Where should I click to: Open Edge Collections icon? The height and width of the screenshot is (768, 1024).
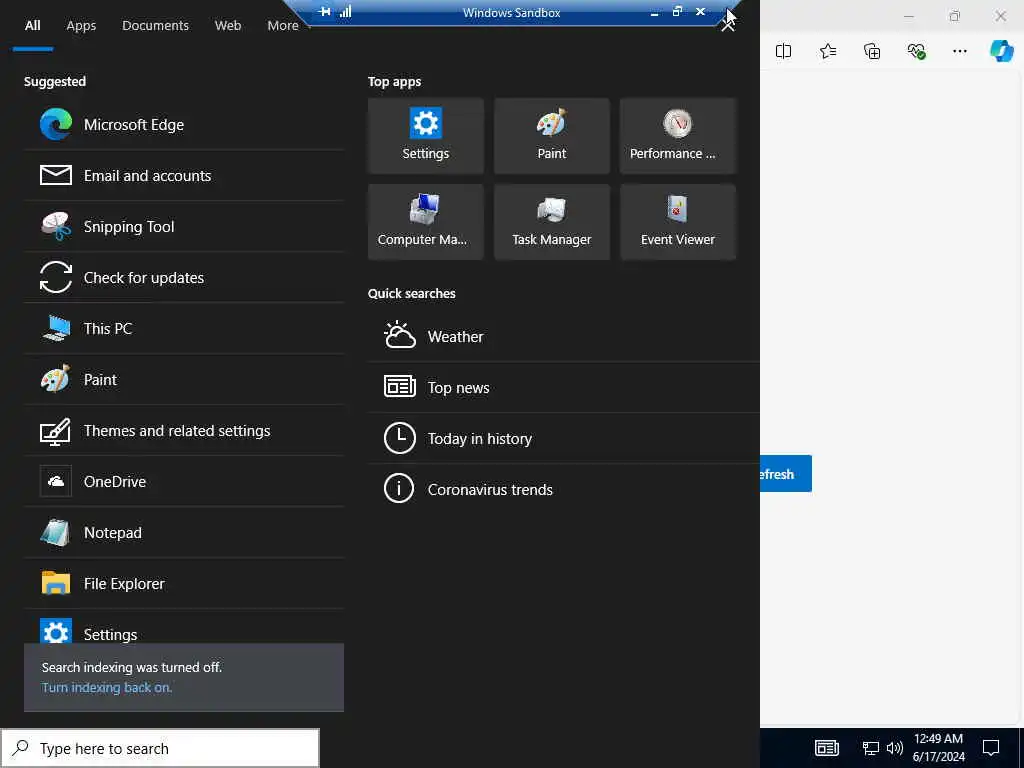pos(872,51)
